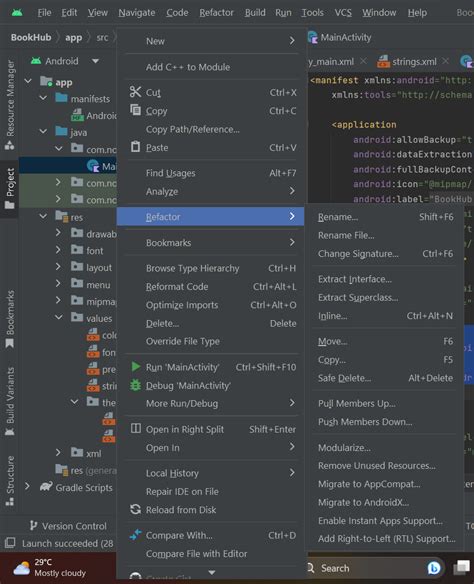Click the Task View taskbar icon
474x584 pixels.
coord(462,568)
